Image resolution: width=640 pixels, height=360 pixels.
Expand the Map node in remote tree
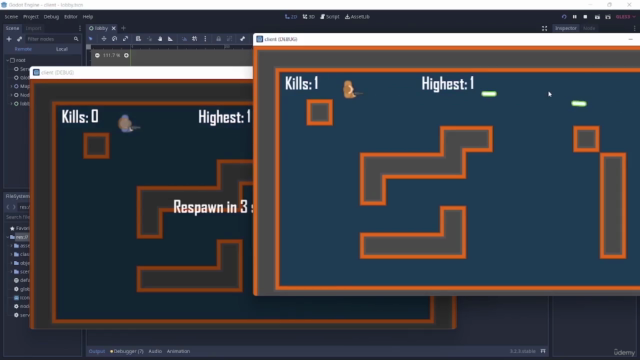[x=11, y=86]
